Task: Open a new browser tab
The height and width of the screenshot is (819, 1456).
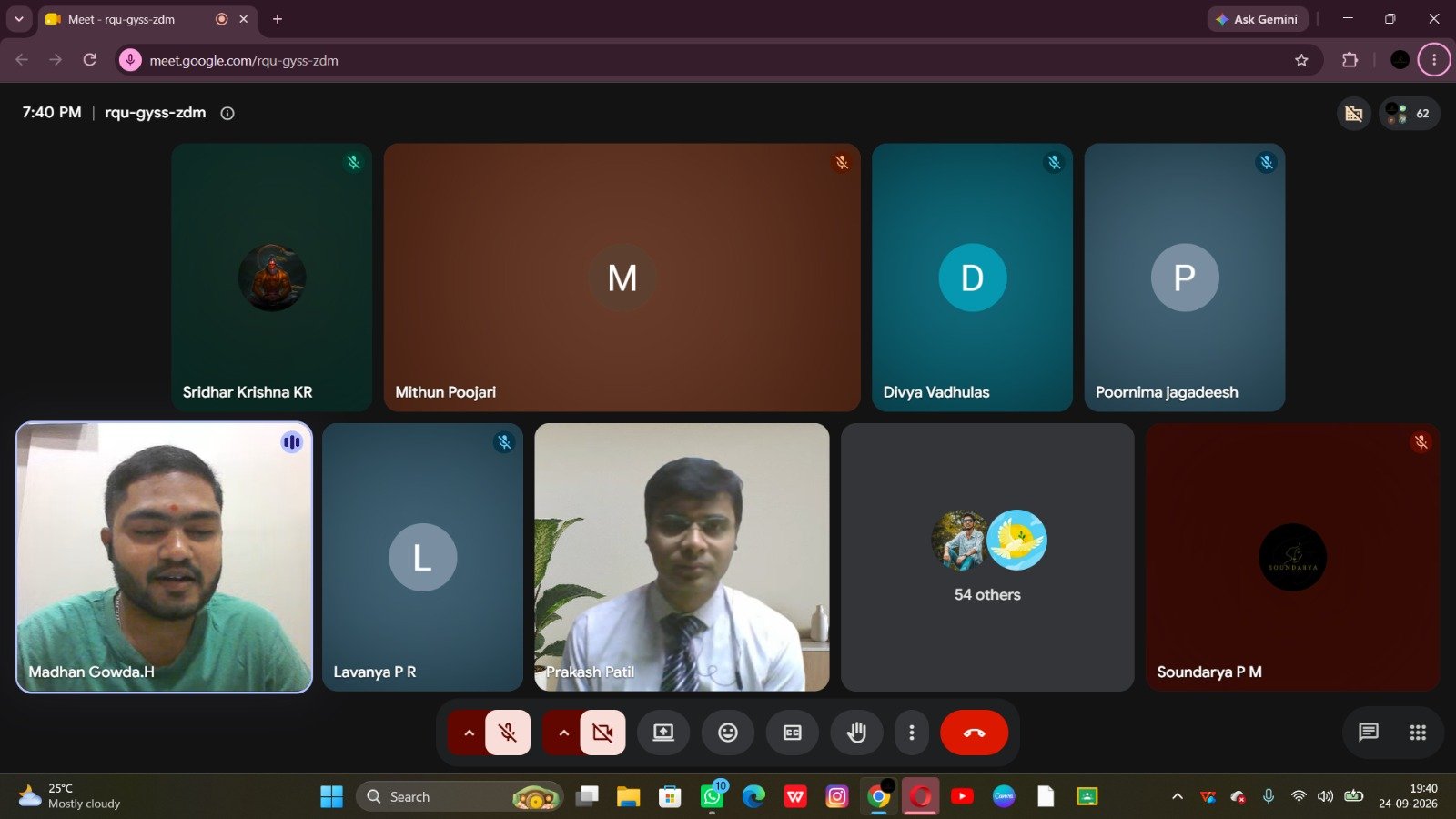Action: (278, 19)
